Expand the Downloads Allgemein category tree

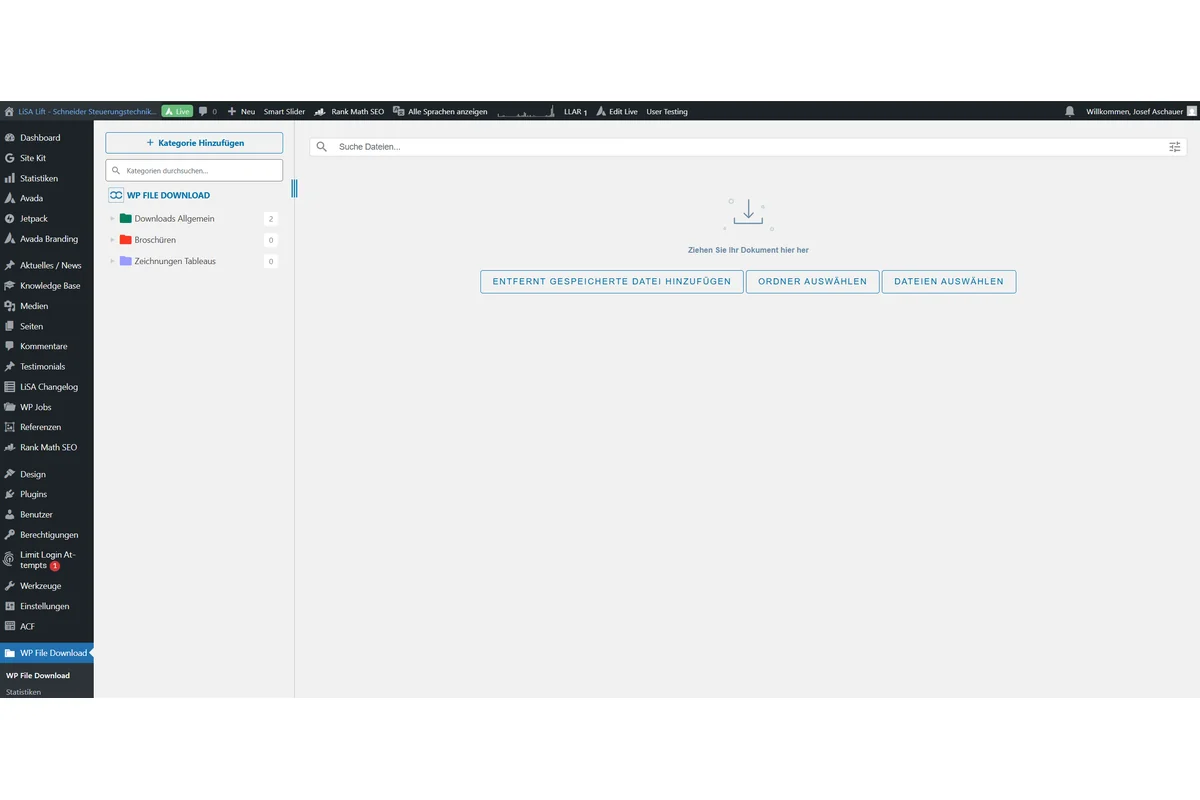coord(113,219)
